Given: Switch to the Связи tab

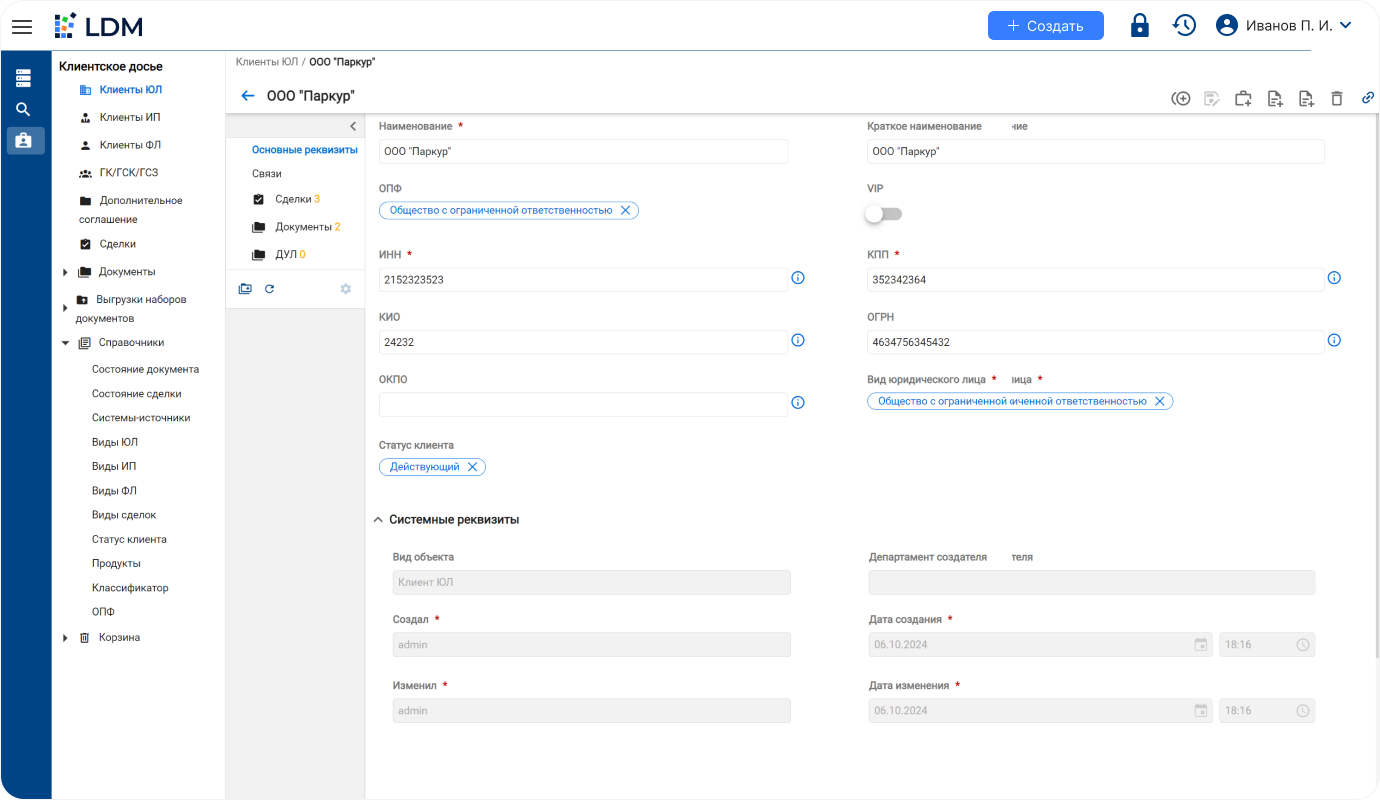Looking at the screenshot, I should point(267,173).
